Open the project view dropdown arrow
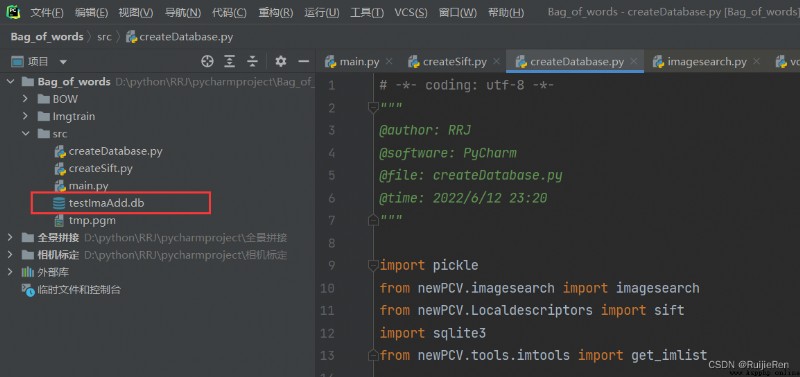The width and height of the screenshot is (800, 377). (x=63, y=62)
